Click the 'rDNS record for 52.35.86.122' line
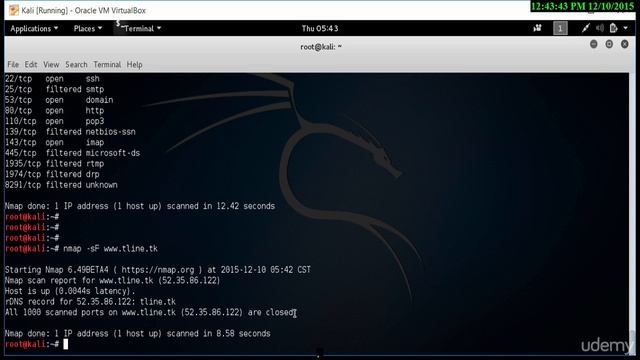This screenshot has width=640, height=360. click(90, 302)
